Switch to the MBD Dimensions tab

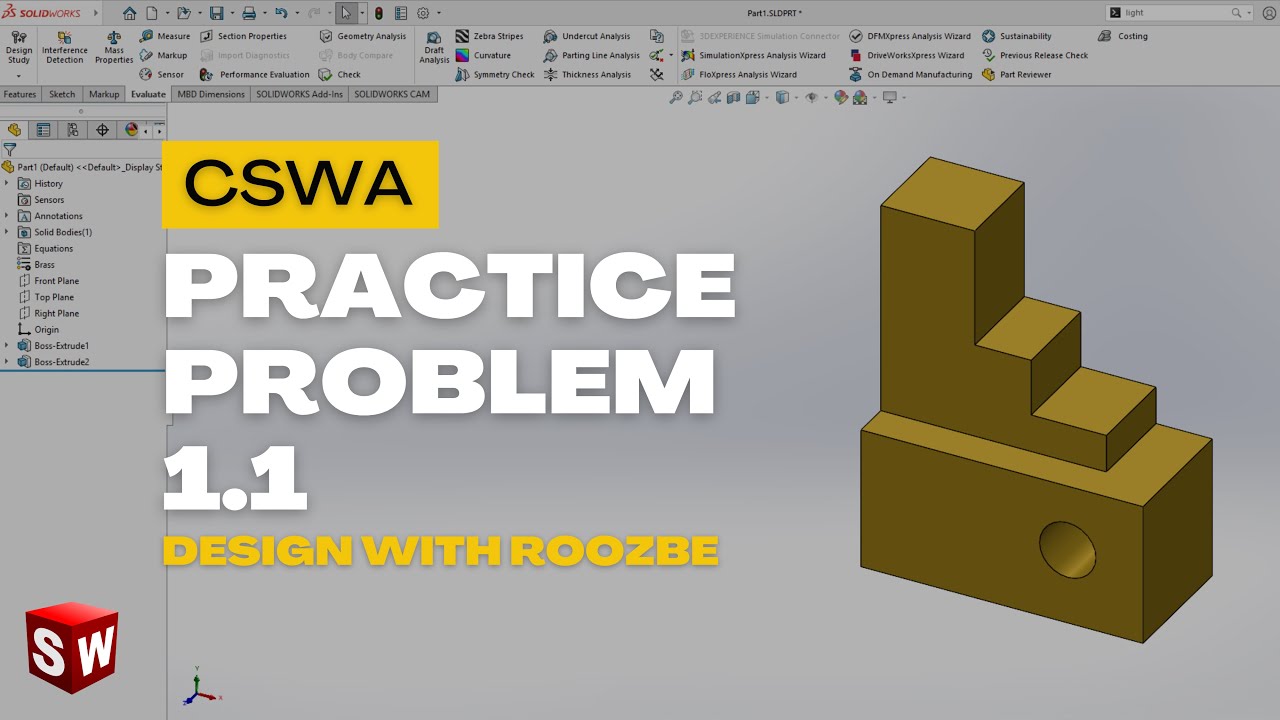pyautogui.click(x=211, y=94)
